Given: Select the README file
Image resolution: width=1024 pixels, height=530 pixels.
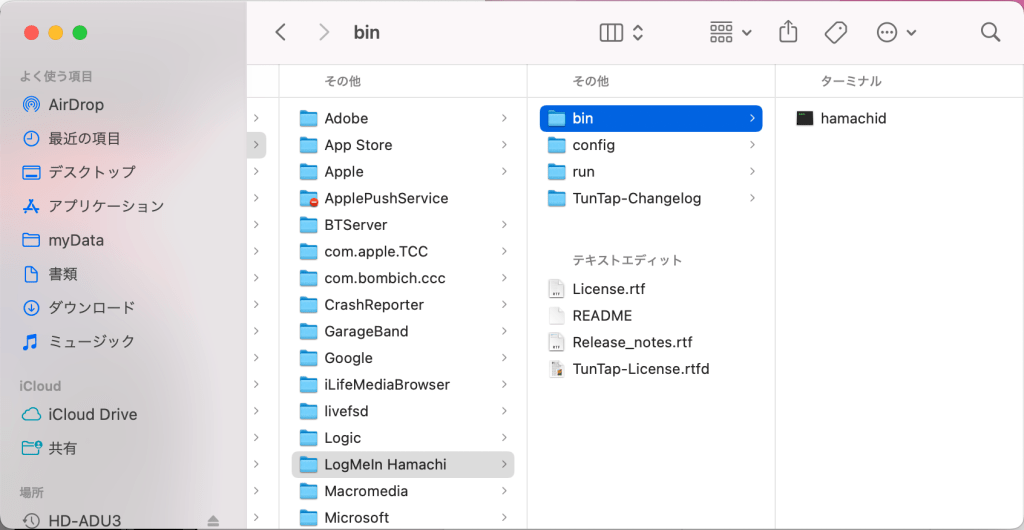Looking at the screenshot, I should point(602,316).
